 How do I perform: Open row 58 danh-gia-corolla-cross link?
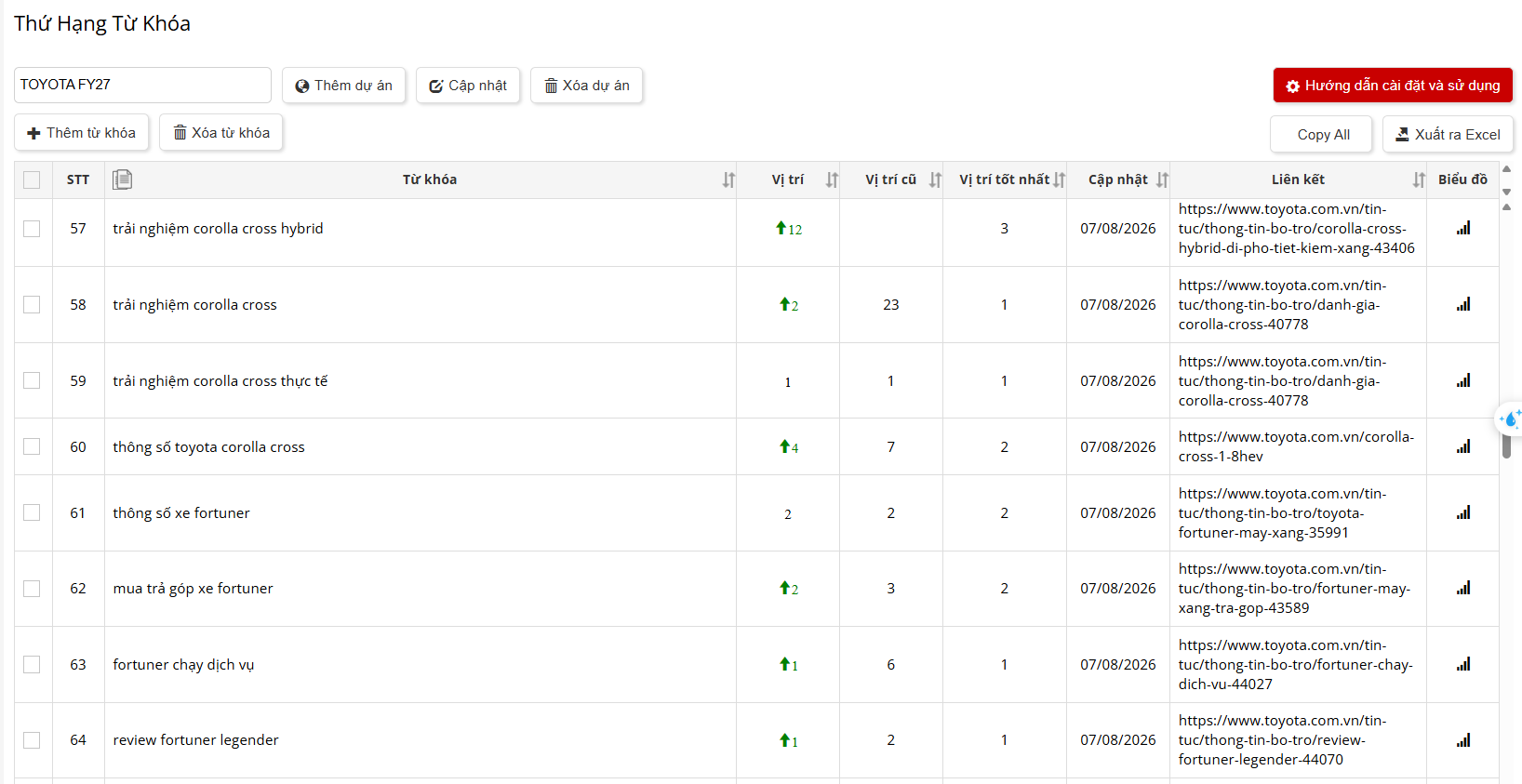pyautogui.click(x=1282, y=305)
